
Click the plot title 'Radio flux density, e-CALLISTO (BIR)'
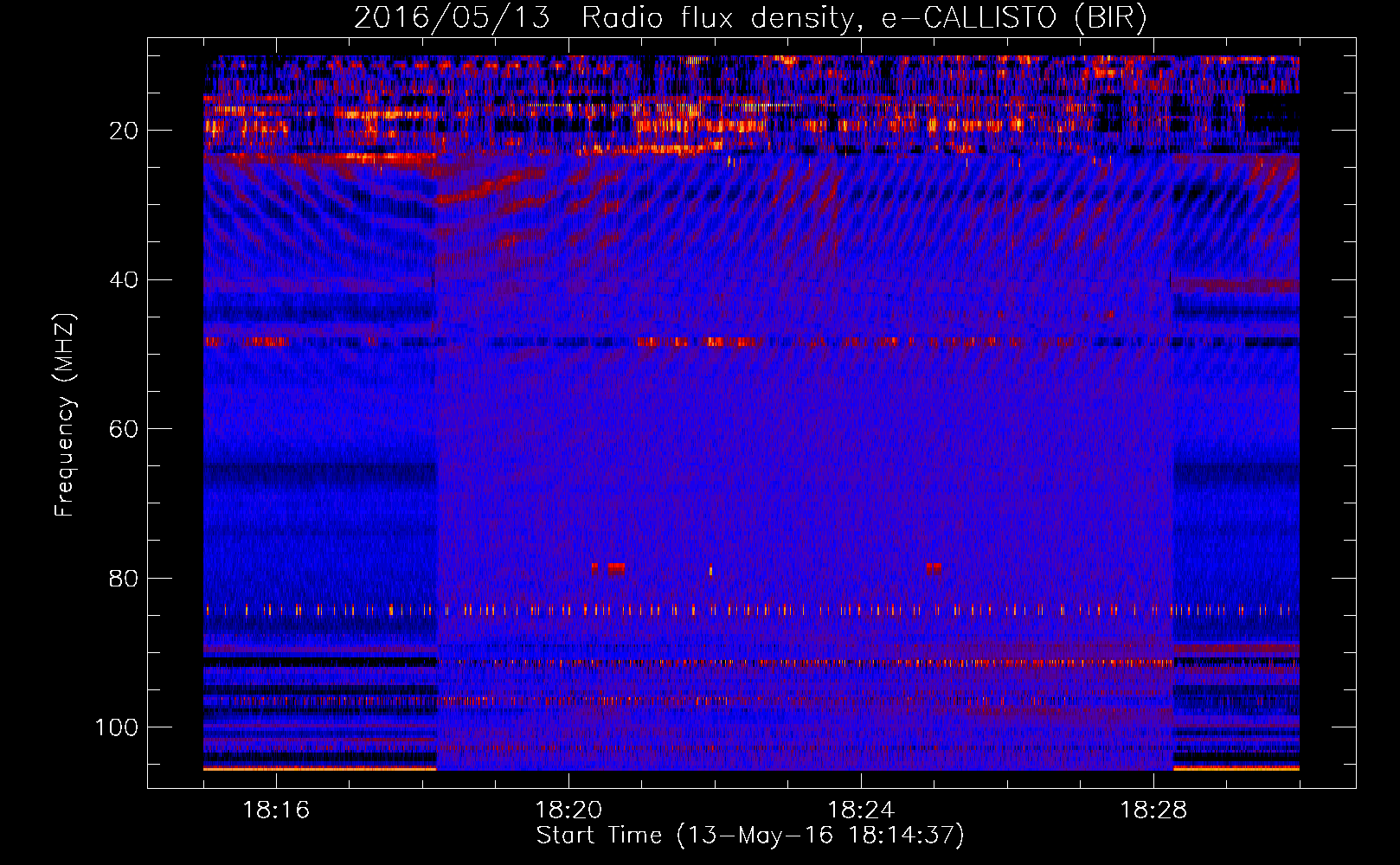point(864,18)
